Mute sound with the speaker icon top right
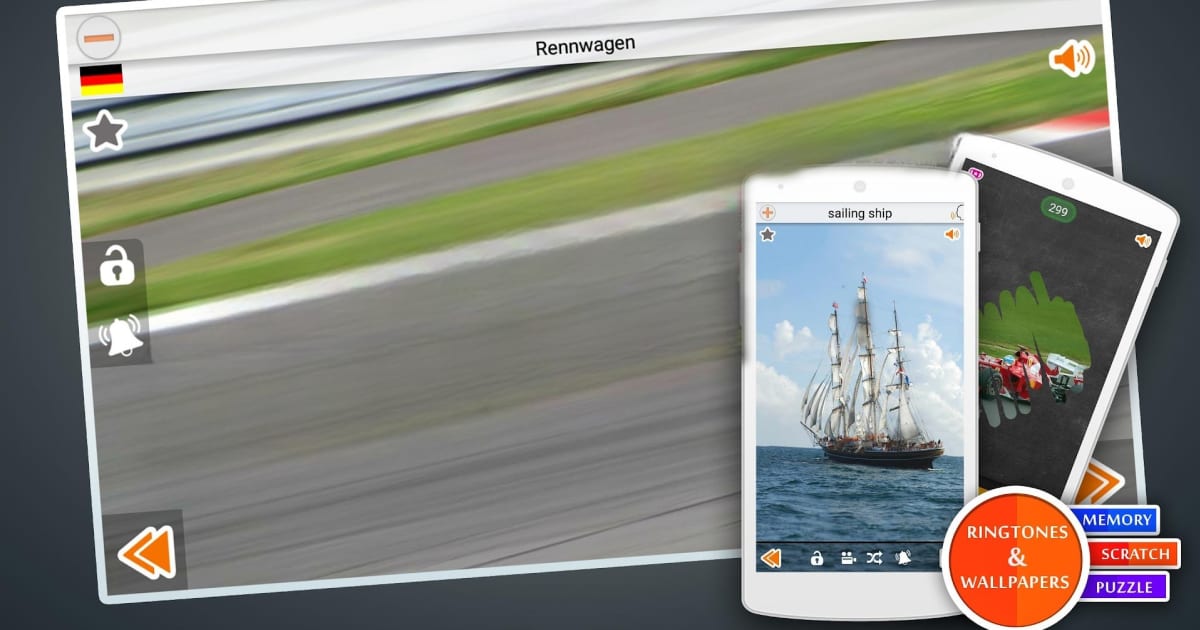This screenshot has height=630, width=1200. tap(1071, 58)
